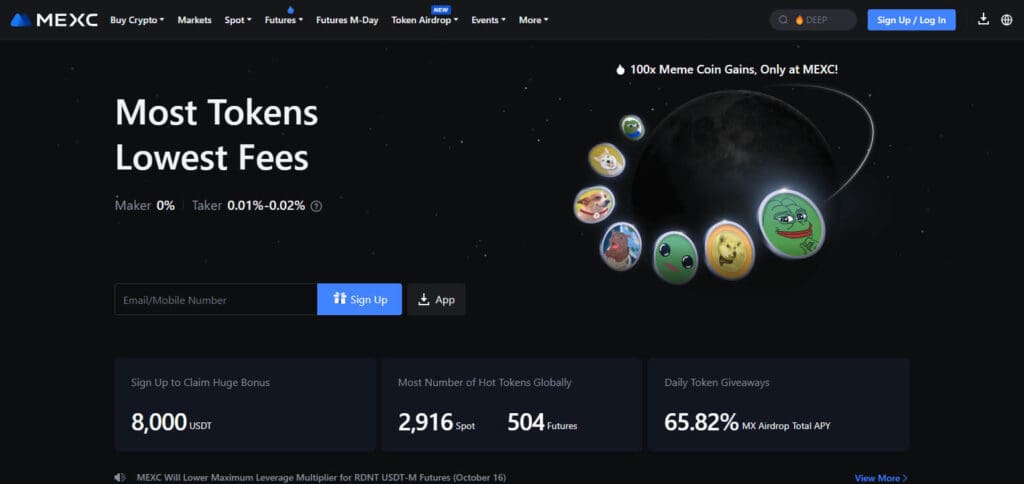The width and height of the screenshot is (1024, 484).
Task: Click the Sign Up / Log In button
Action: (911, 20)
